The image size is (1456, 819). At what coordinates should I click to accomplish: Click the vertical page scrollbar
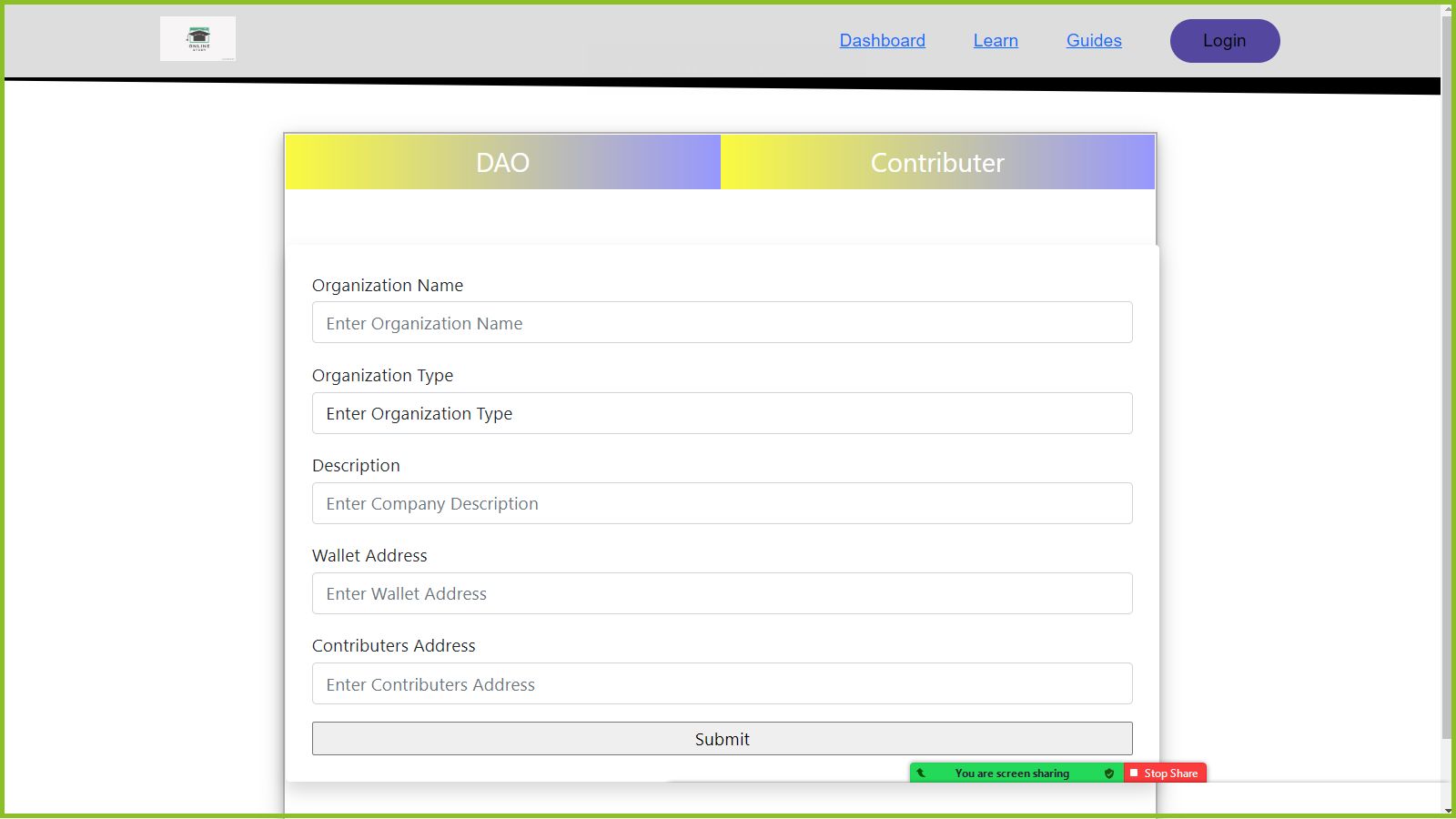[1448, 378]
